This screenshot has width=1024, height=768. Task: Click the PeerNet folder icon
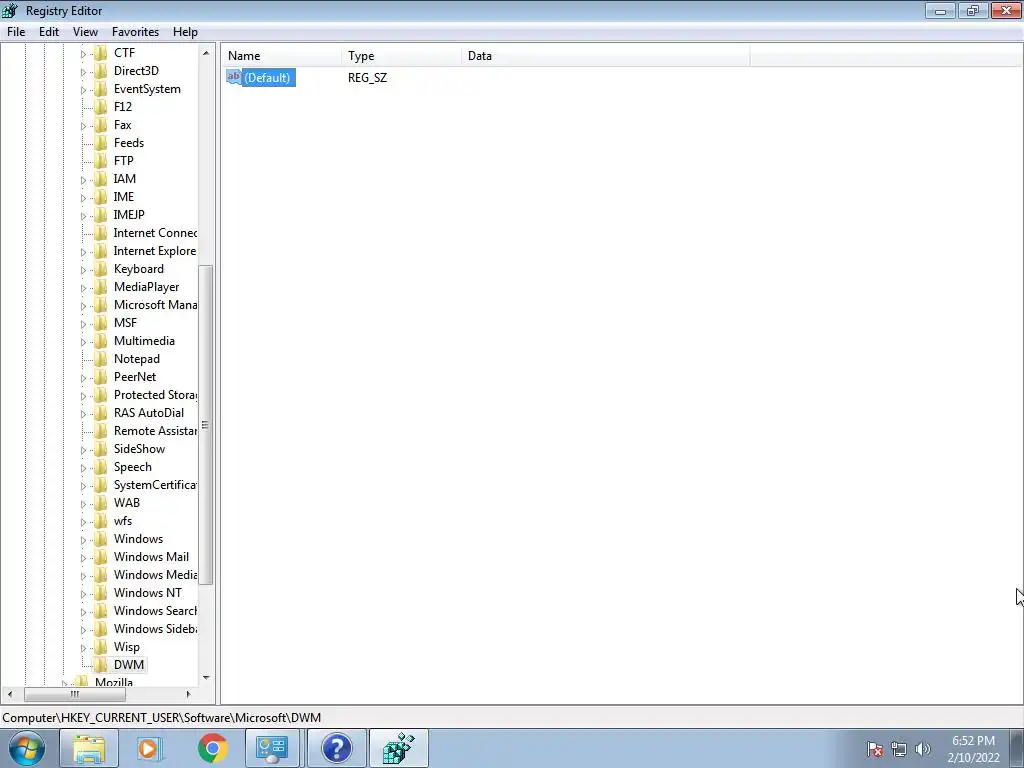101,377
